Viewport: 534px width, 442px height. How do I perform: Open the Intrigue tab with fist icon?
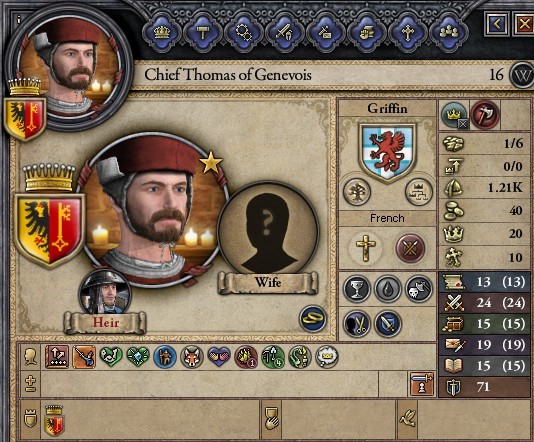(367, 33)
